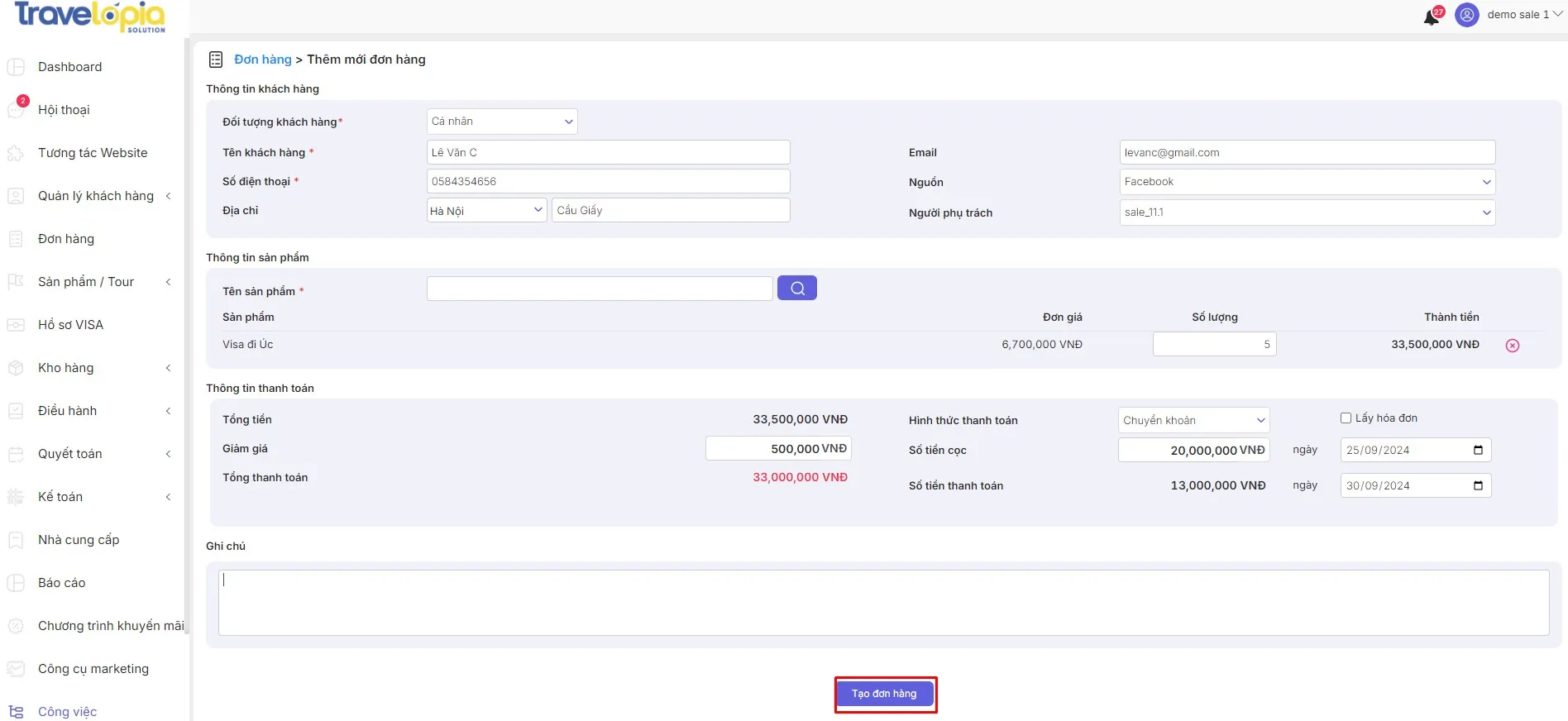Click the Visa đi Úc product name

point(248,344)
